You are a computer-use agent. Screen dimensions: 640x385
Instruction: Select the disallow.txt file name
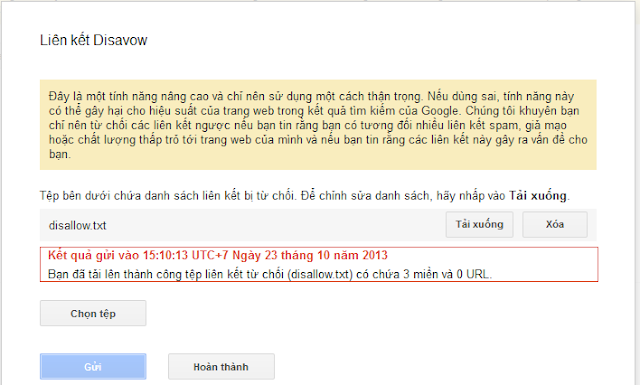(78, 225)
